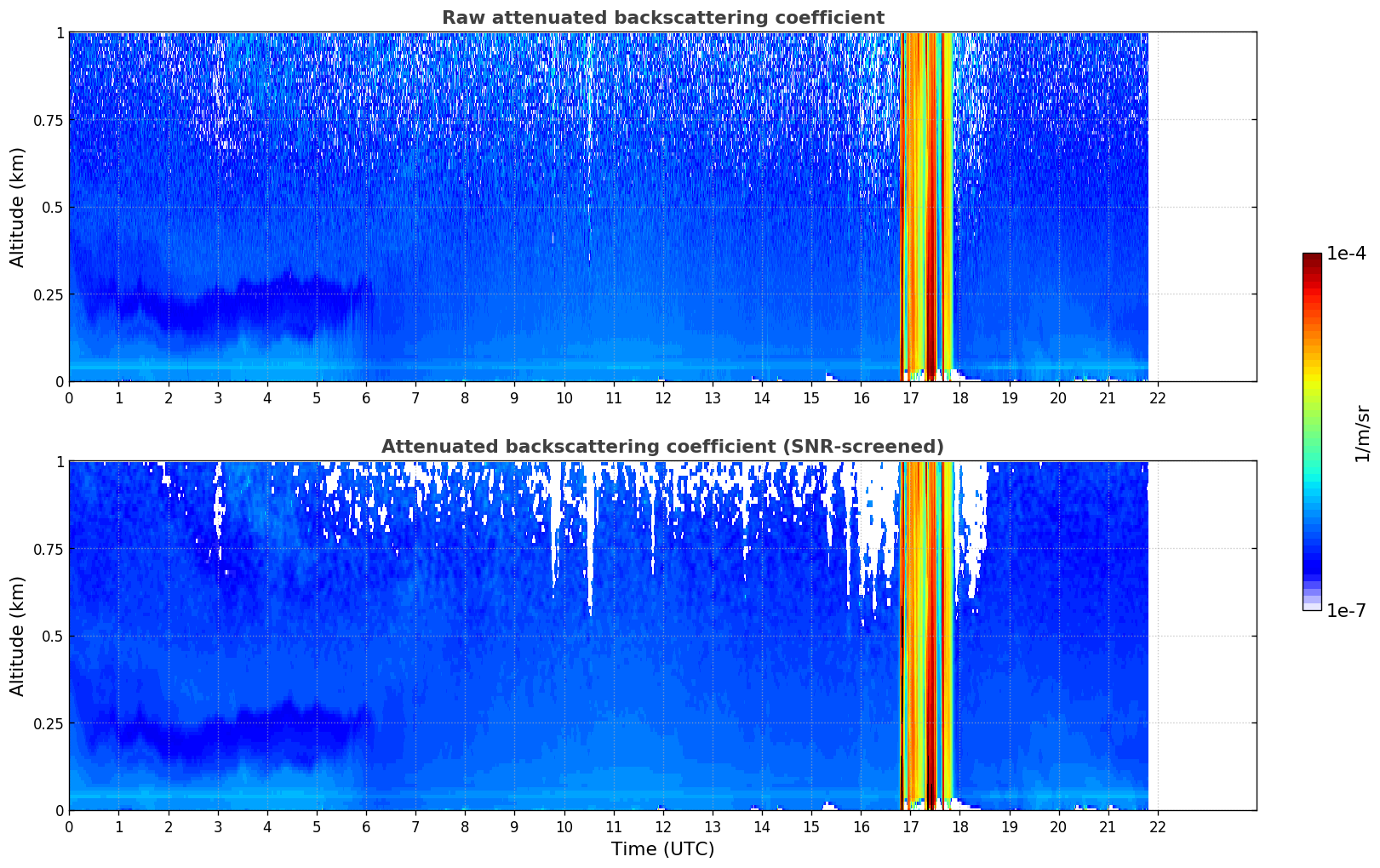Select the '1e-7' colorbar minimum label
This screenshot has height=868, width=1380.
(x=1346, y=611)
